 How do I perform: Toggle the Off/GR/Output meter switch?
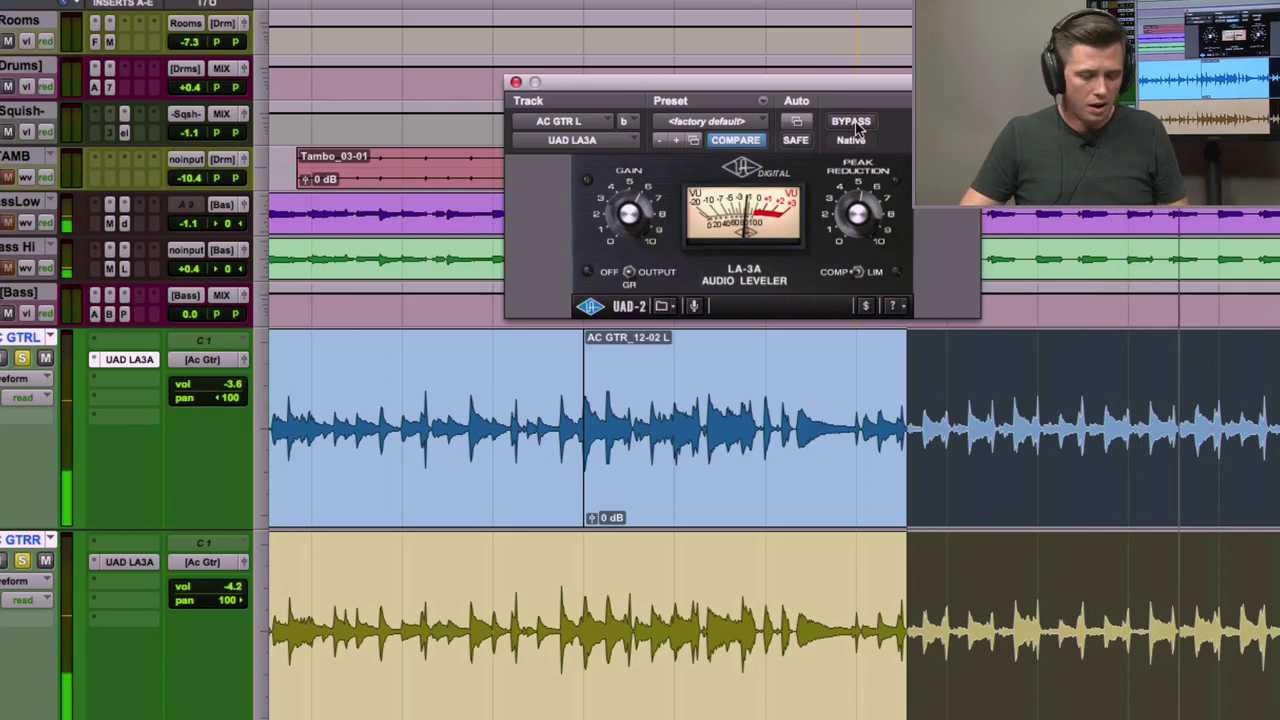point(629,272)
